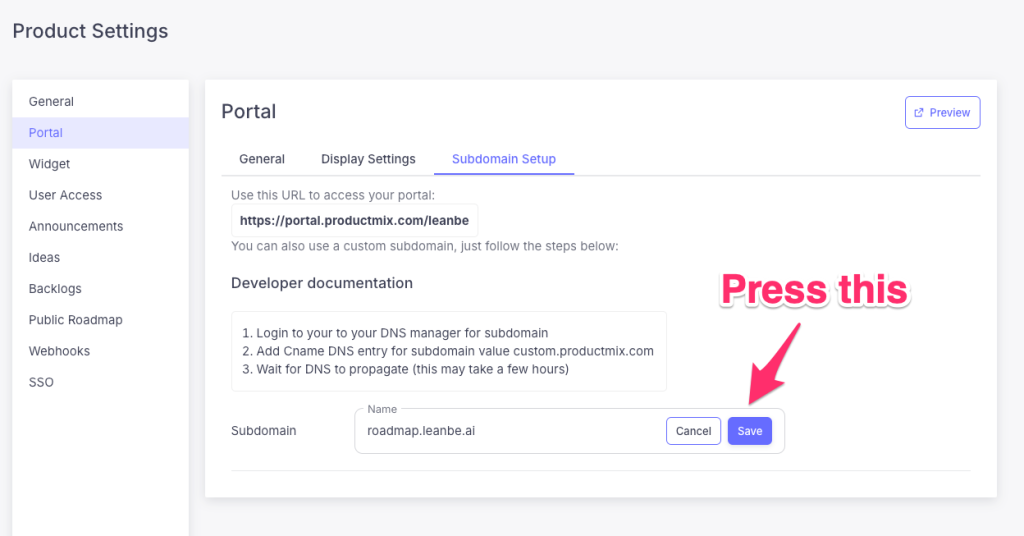
Task: Open General in the settings sidebar
Action: click(x=51, y=101)
